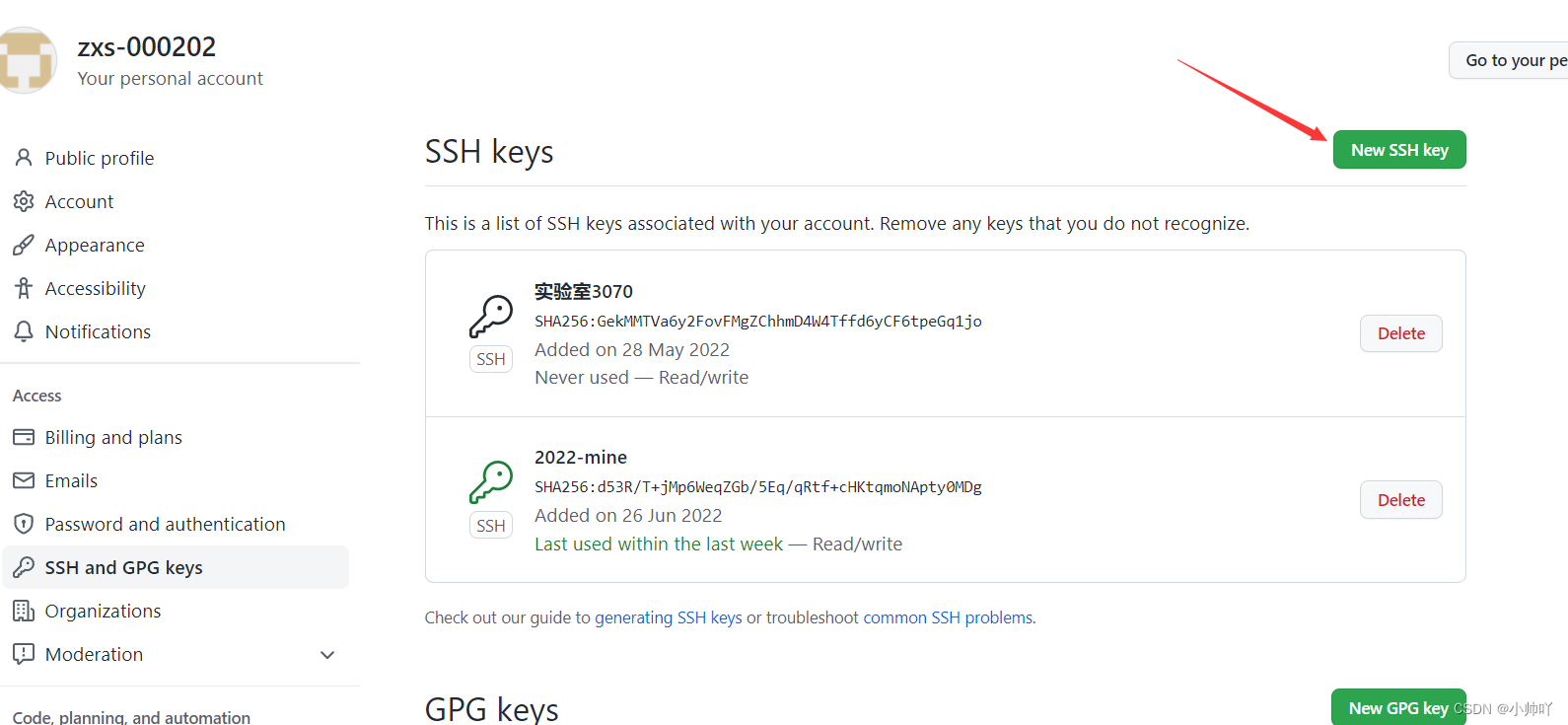The height and width of the screenshot is (725, 1568).
Task: Expand the Moderation chevron
Action: point(327,655)
